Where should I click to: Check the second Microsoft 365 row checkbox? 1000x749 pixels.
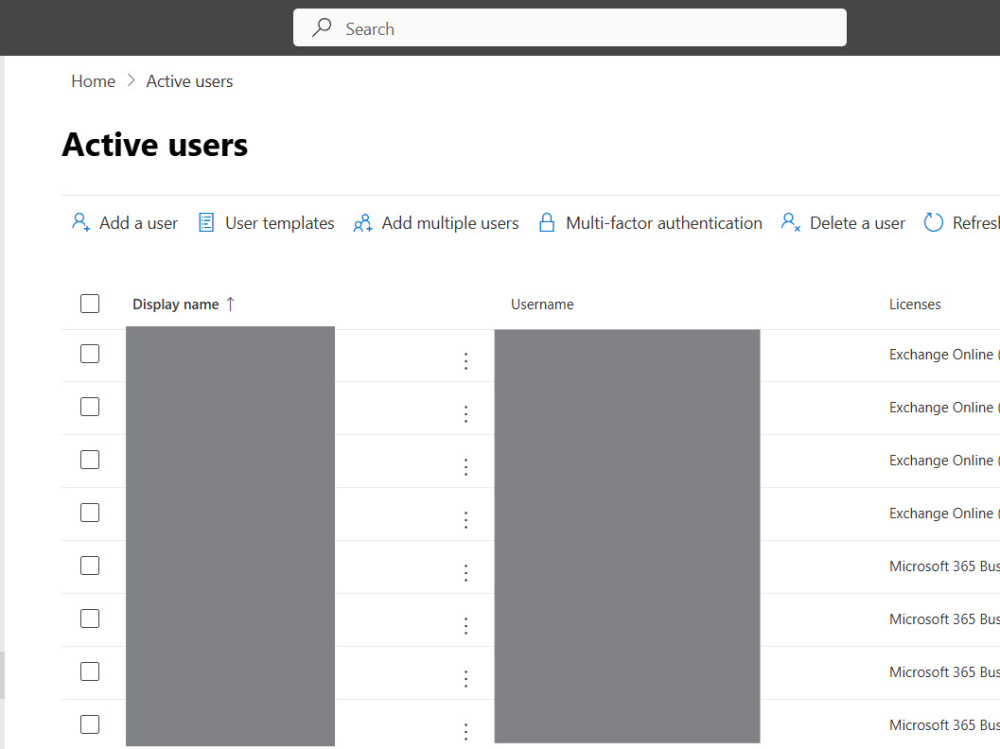pos(90,618)
